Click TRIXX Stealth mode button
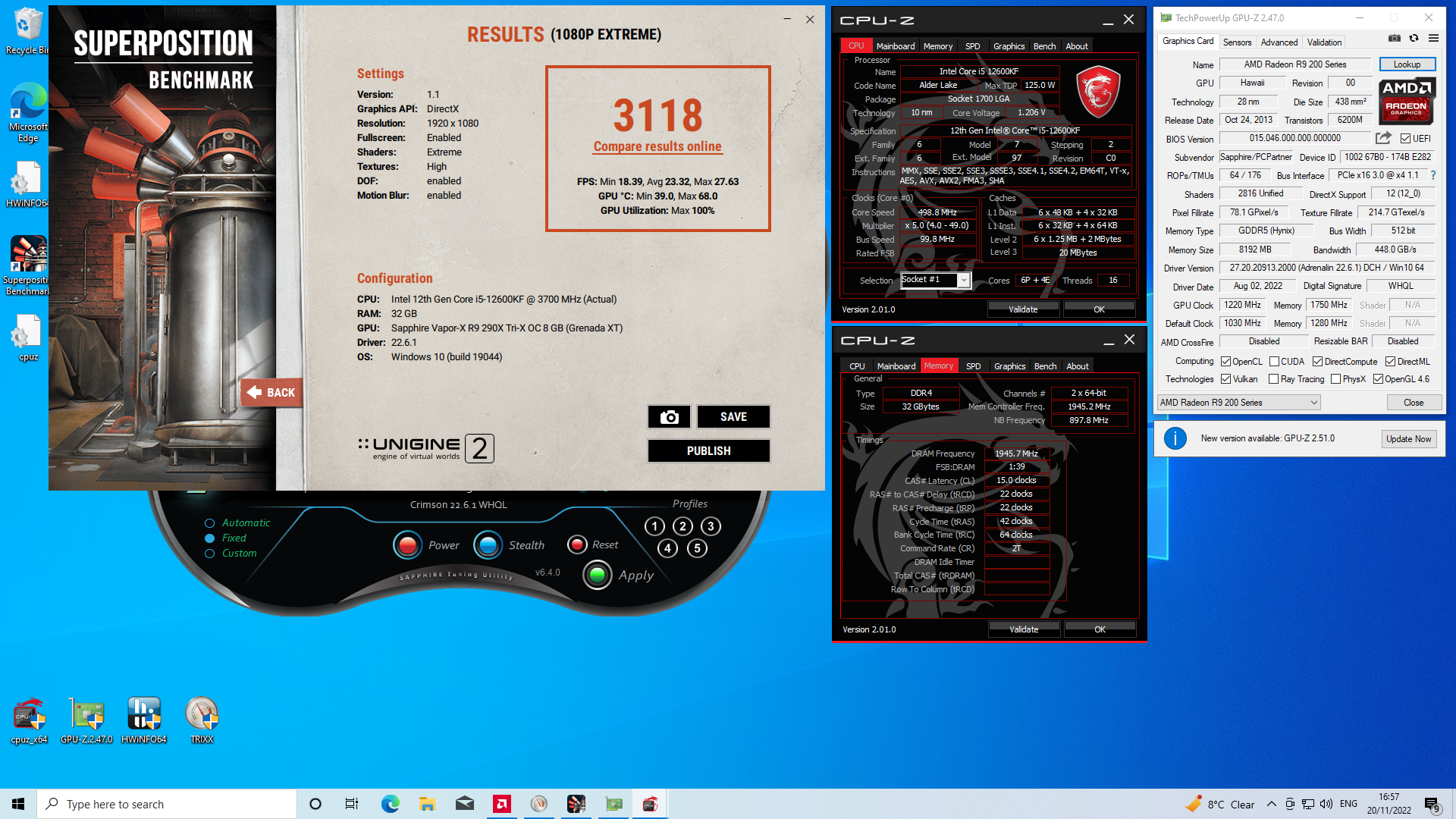This screenshot has width=1456, height=819. (x=488, y=544)
